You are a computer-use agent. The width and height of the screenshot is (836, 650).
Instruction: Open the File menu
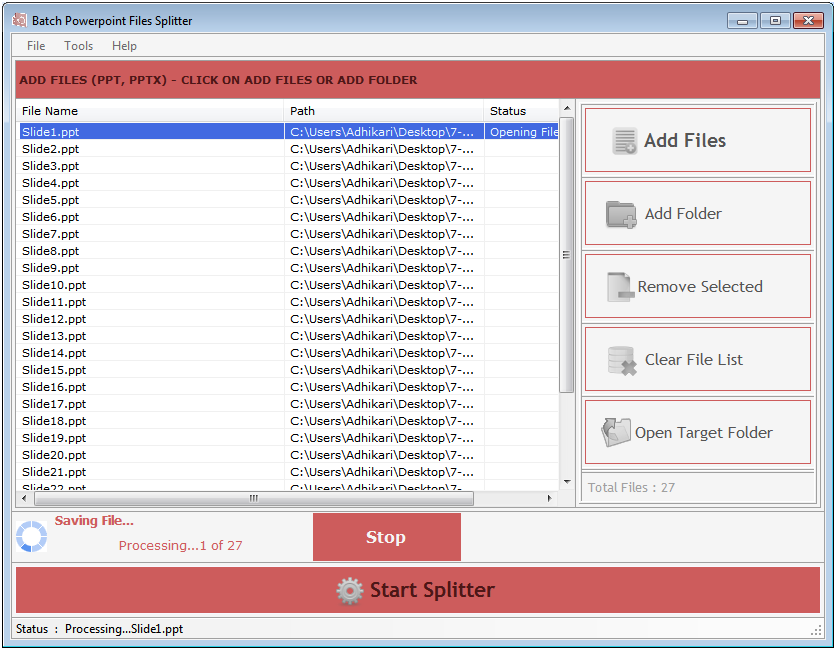[36, 46]
